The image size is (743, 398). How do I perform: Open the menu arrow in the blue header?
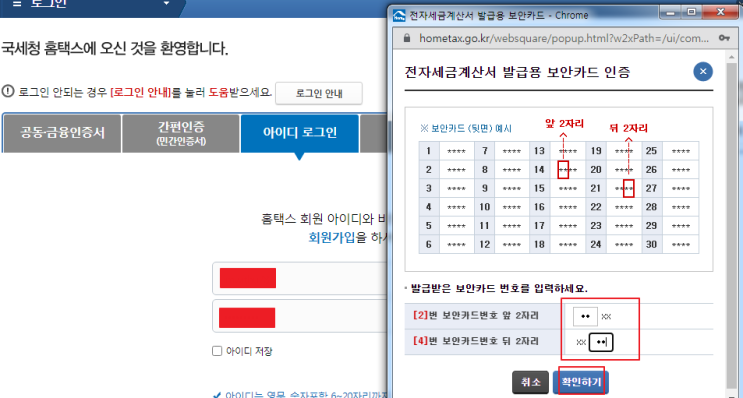(x=166, y=4)
